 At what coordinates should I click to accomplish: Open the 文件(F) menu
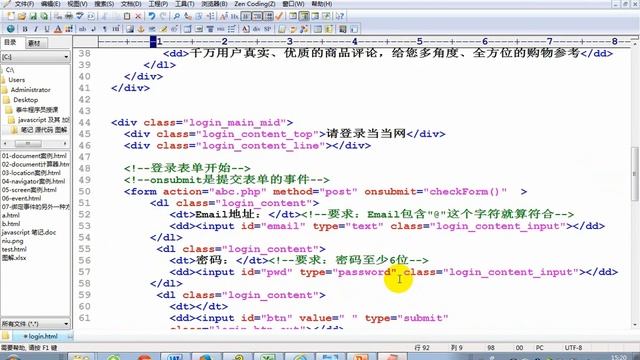(x=24, y=4)
